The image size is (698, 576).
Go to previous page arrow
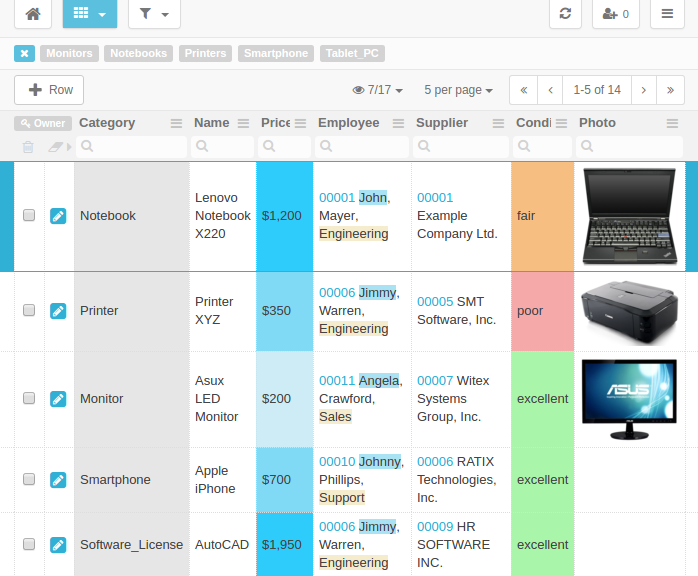click(x=551, y=90)
